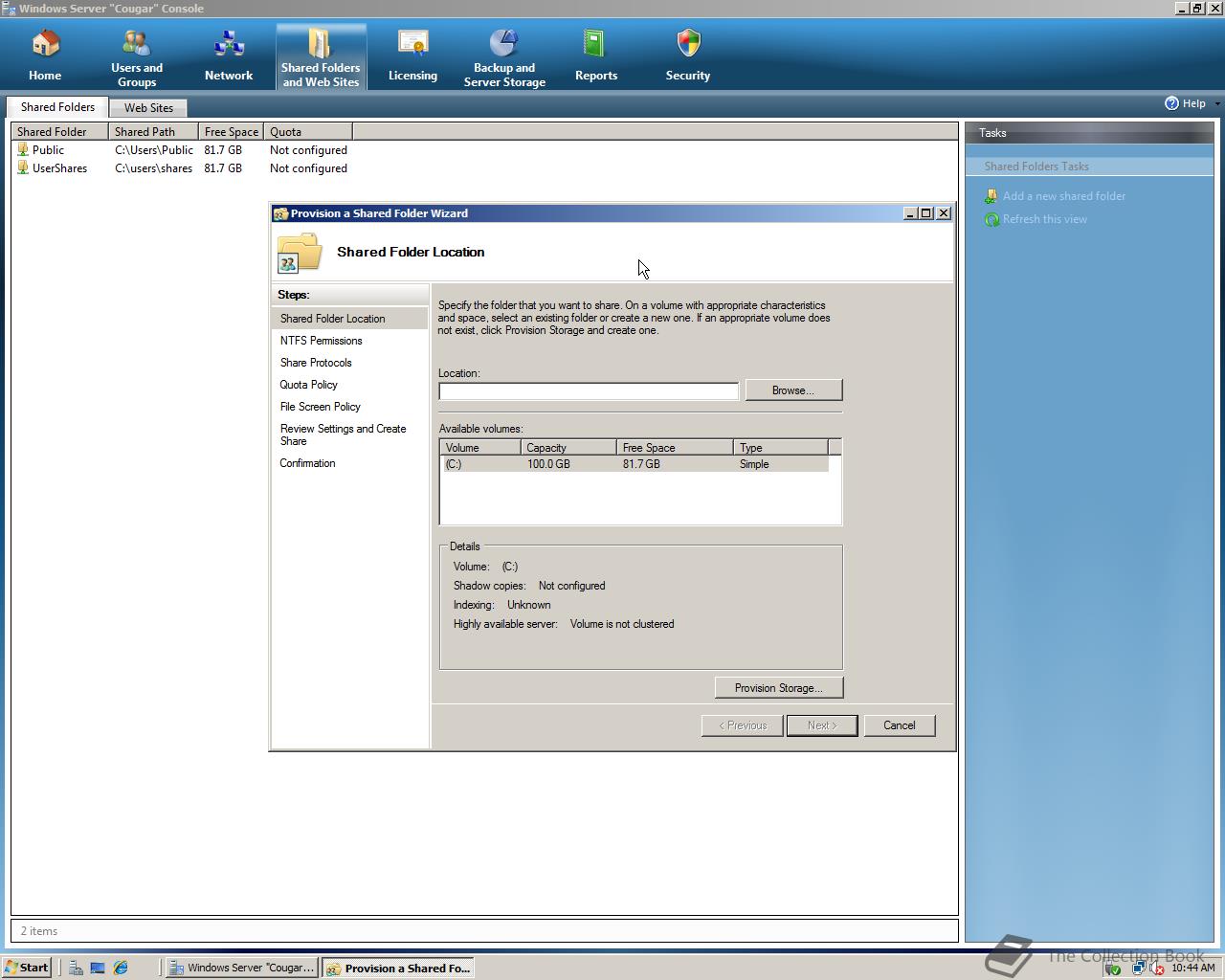1225x980 pixels.
Task: Click the console title bar icon
Action: pyautogui.click(x=9, y=9)
